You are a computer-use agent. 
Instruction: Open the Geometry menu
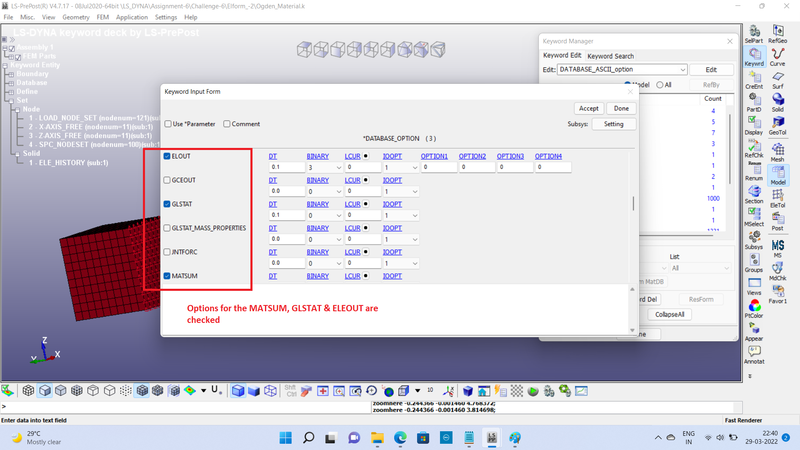coord(76,17)
